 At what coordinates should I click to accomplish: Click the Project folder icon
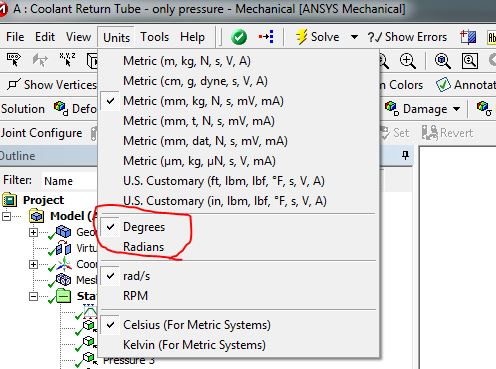click(10, 200)
